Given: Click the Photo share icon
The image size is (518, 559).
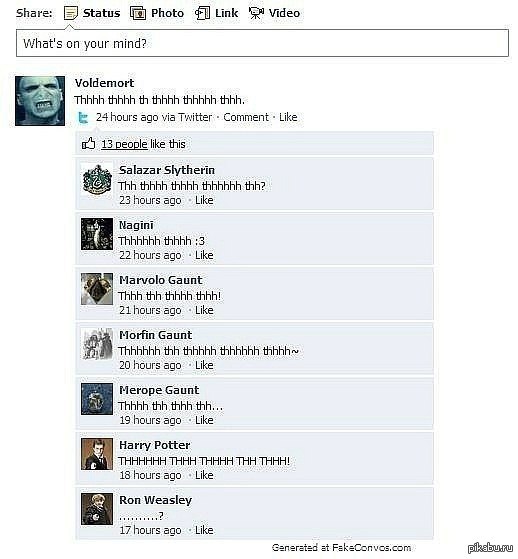Looking at the screenshot, I should coord(138,14).
